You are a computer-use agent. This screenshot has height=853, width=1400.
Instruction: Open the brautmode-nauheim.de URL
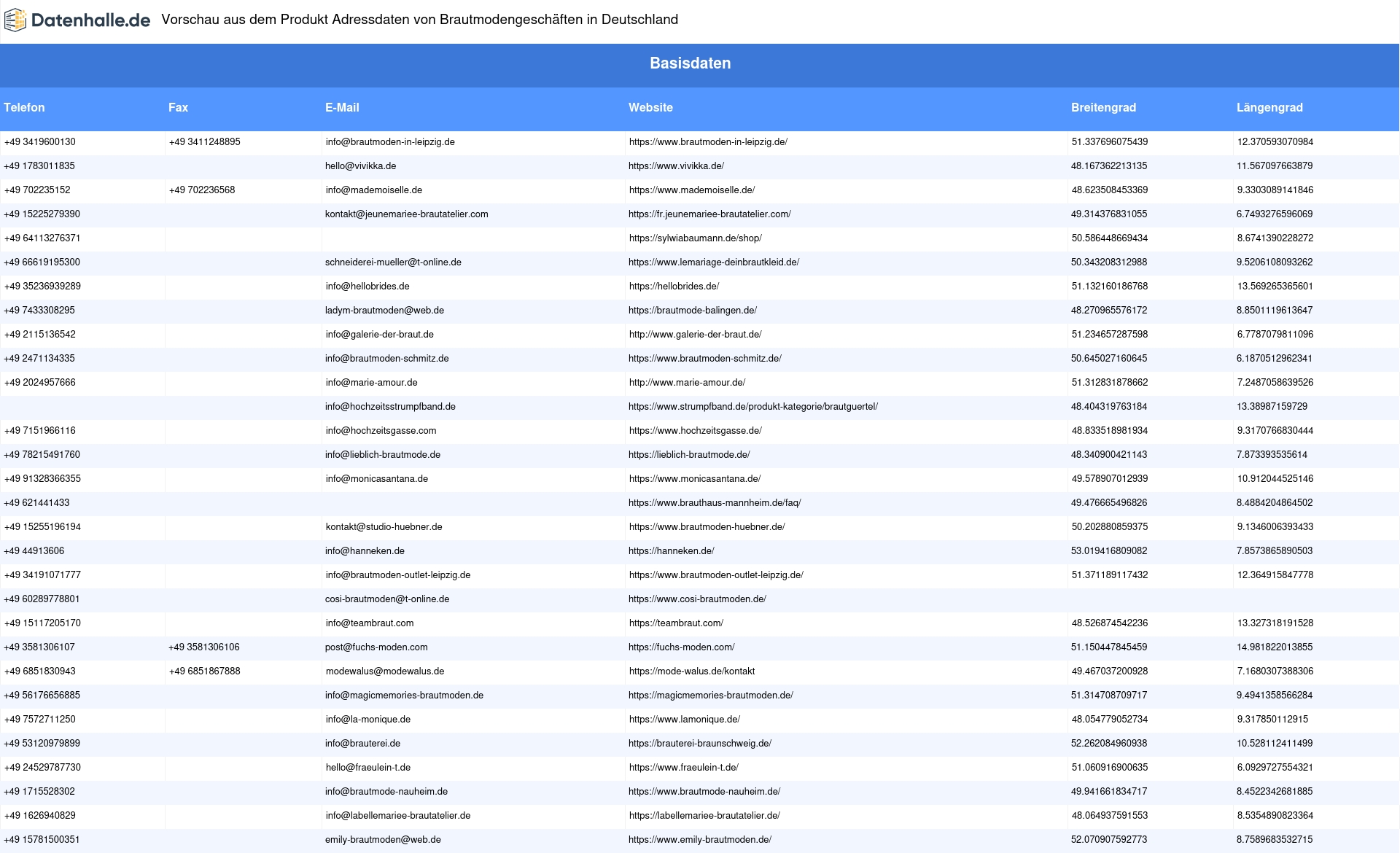pos(704,792)
